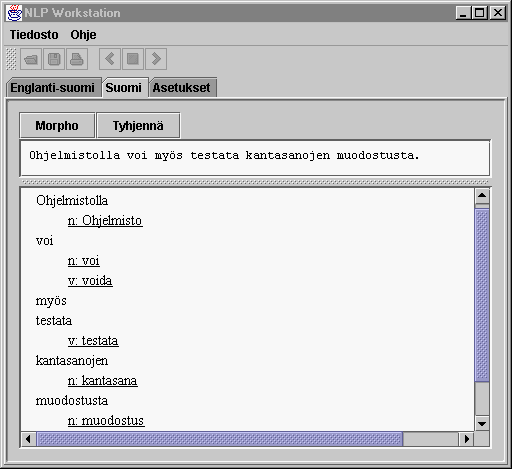
Task: Open the Tiedosto menu
Action: (x=34, y=35)
